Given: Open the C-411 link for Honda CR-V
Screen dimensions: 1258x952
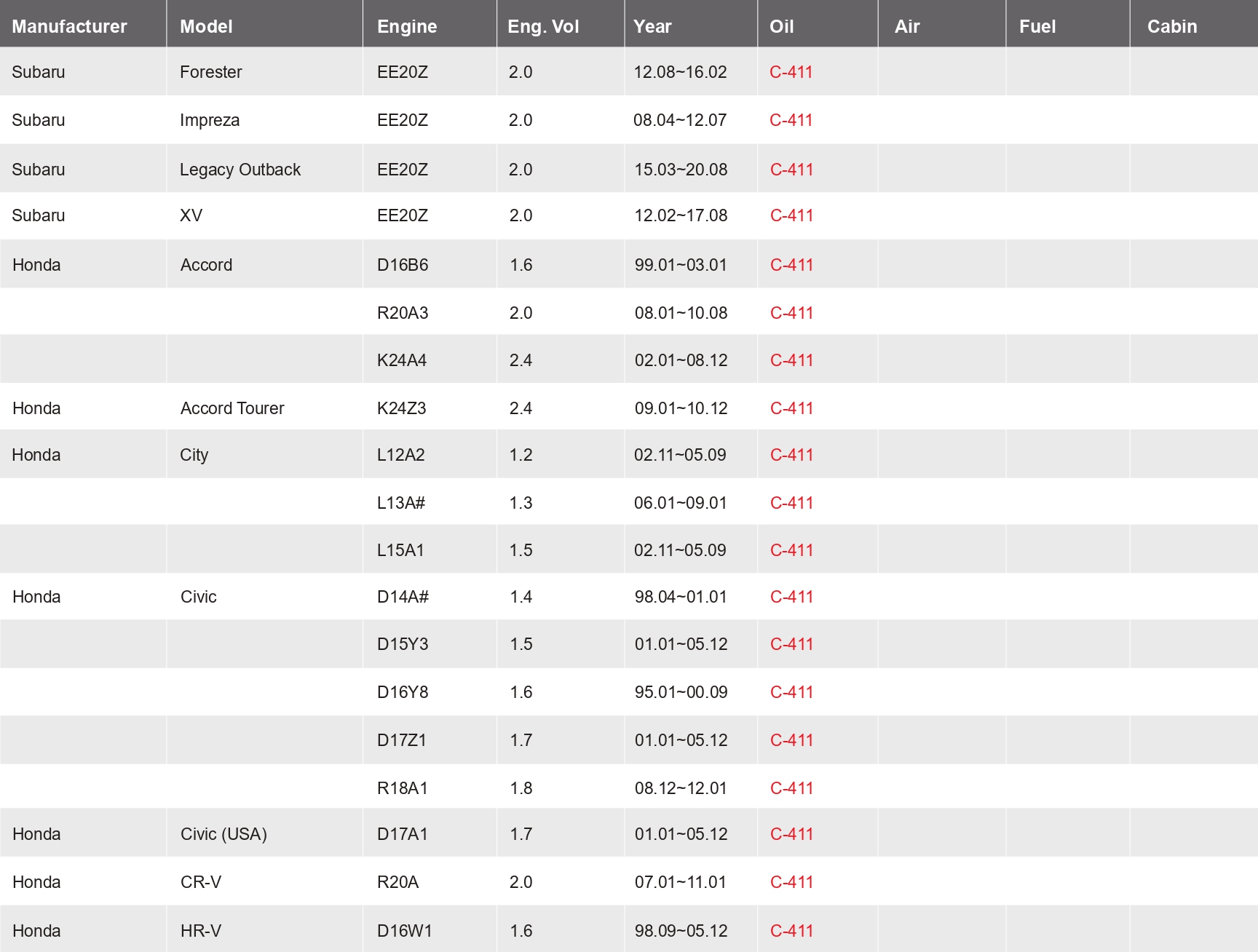Looking at the screenshot, I should [791, 882].
